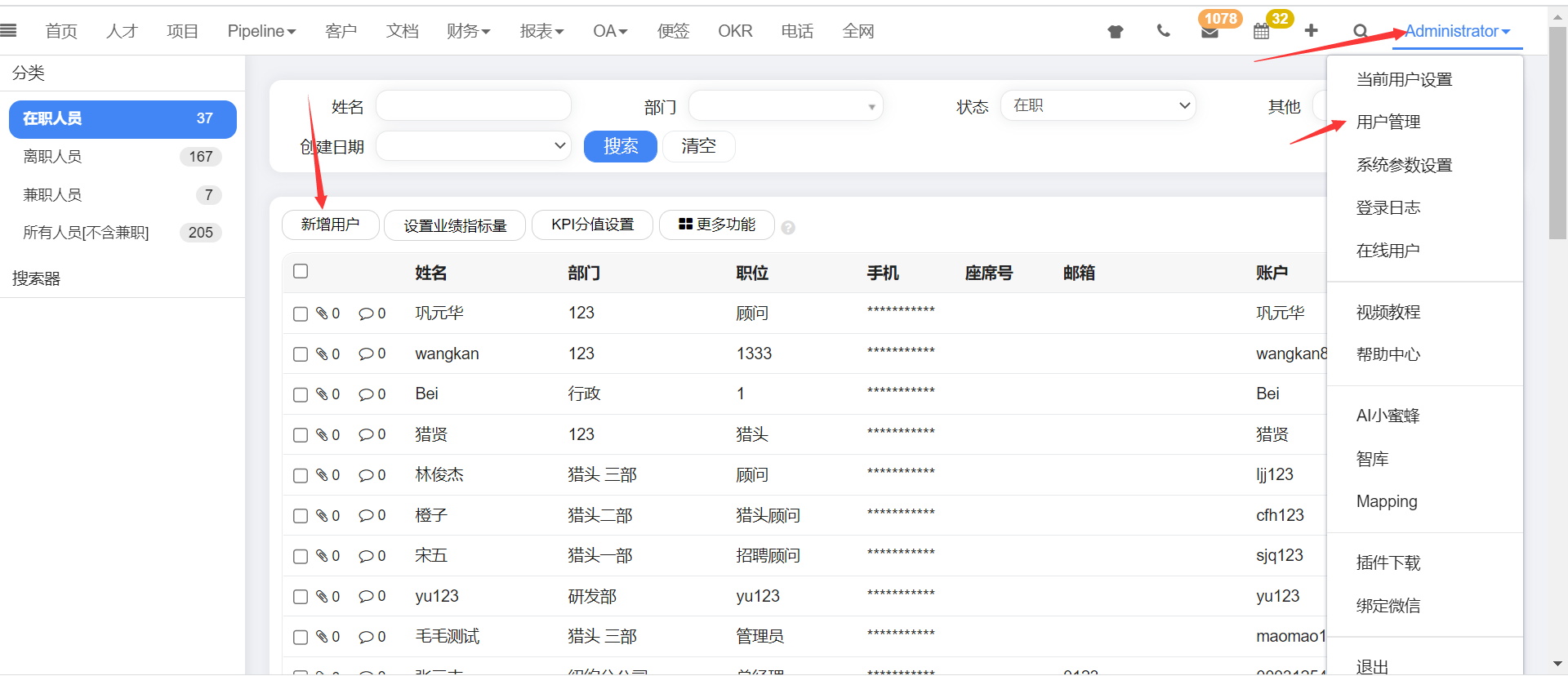
Task: Select the 兼职人员 category
Action: click(122, 195)
